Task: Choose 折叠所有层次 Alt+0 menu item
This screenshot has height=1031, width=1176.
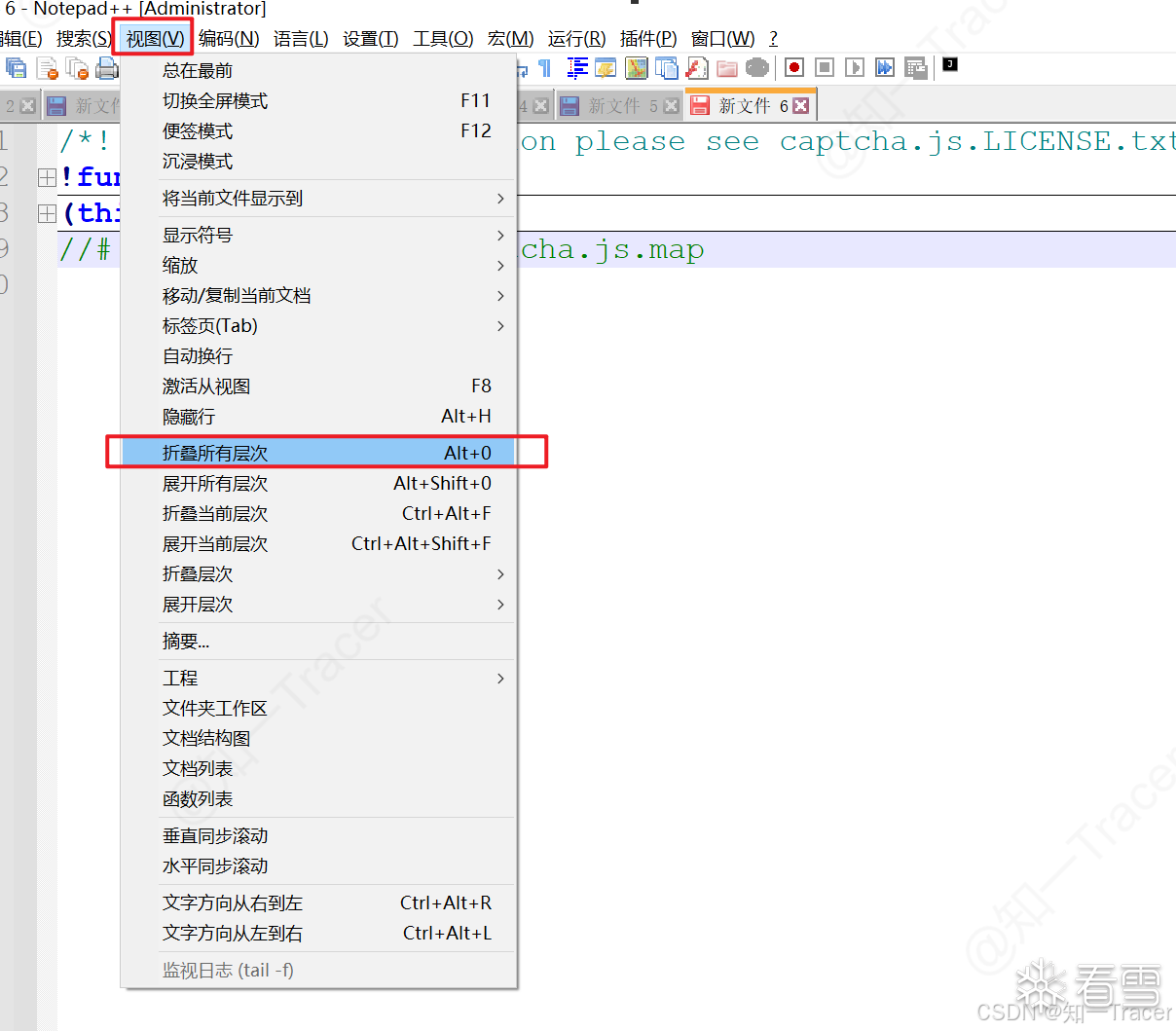Action: click(x=318, y=454)
